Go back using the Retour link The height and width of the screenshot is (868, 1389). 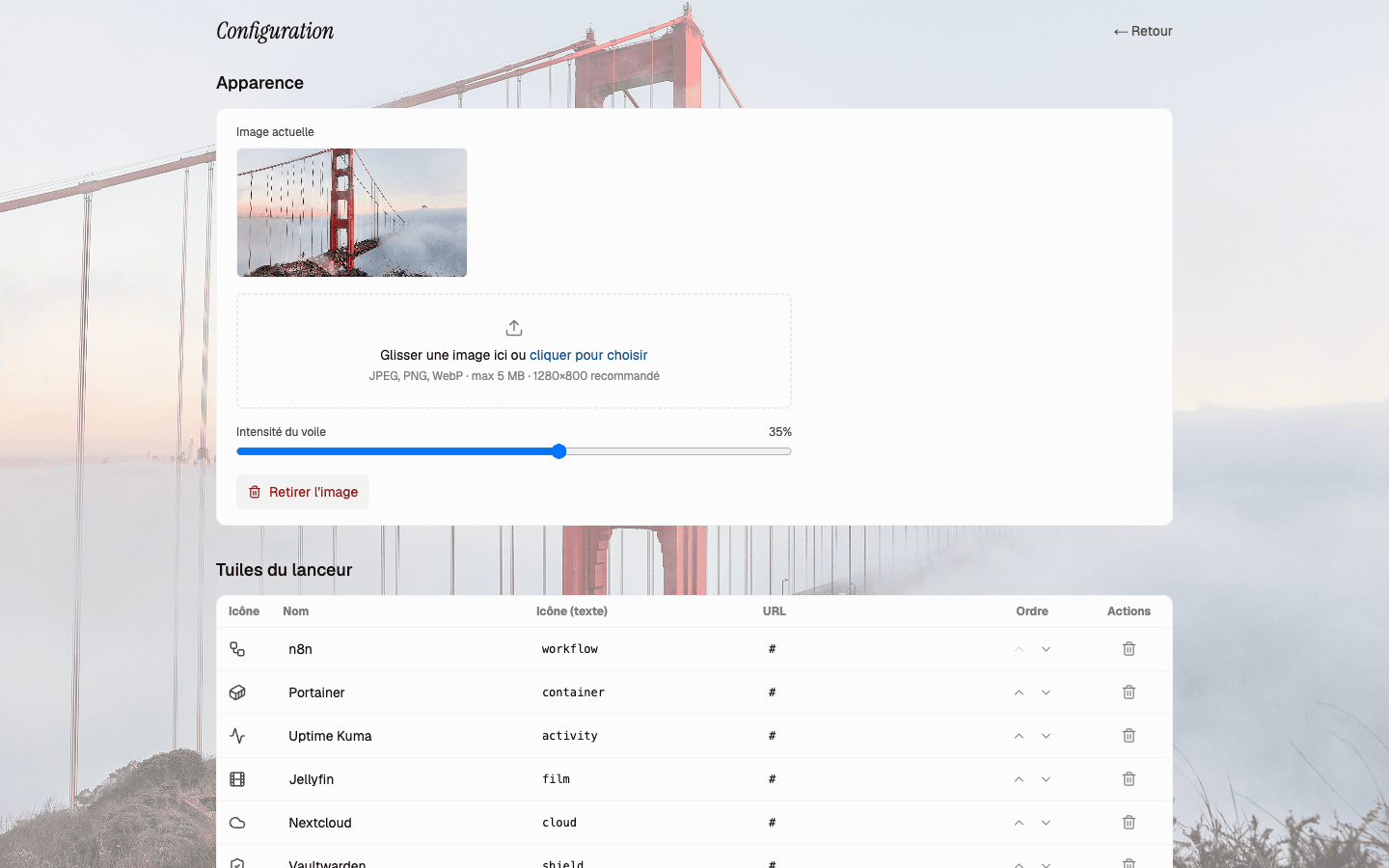click(x=1143, y=31)
